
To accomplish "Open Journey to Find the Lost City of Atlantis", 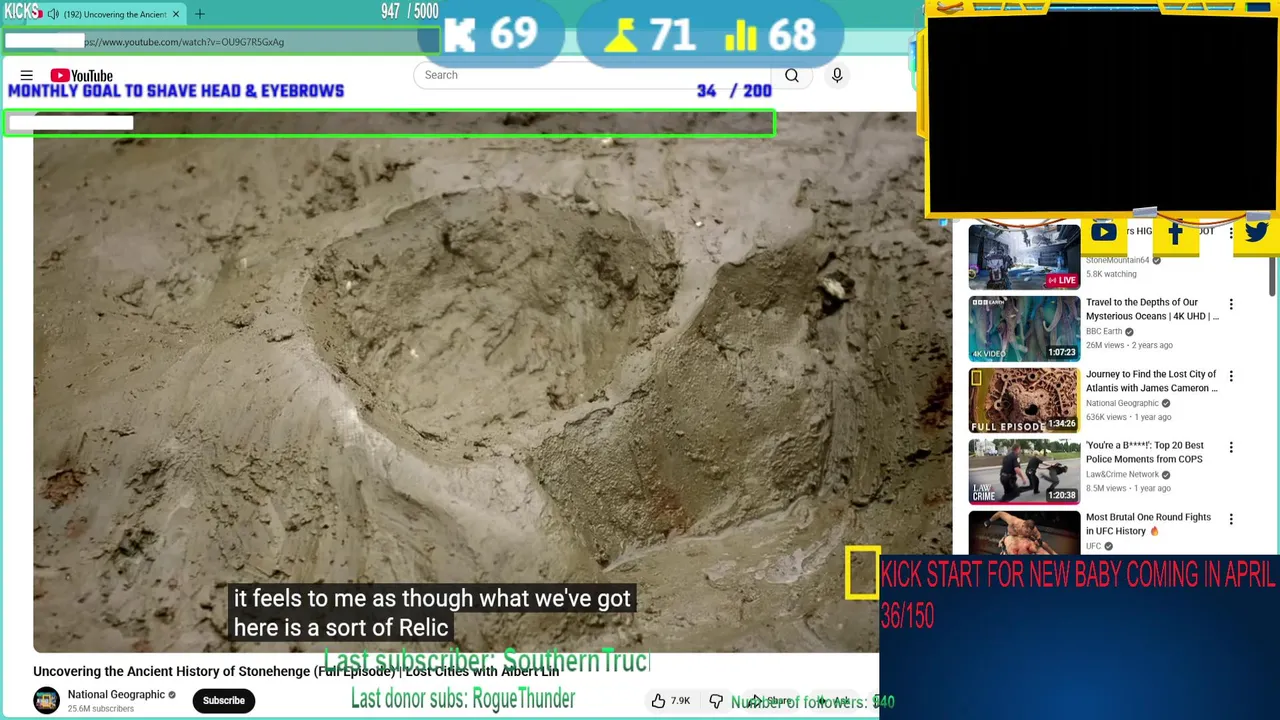I will [x=1151, y=381].
